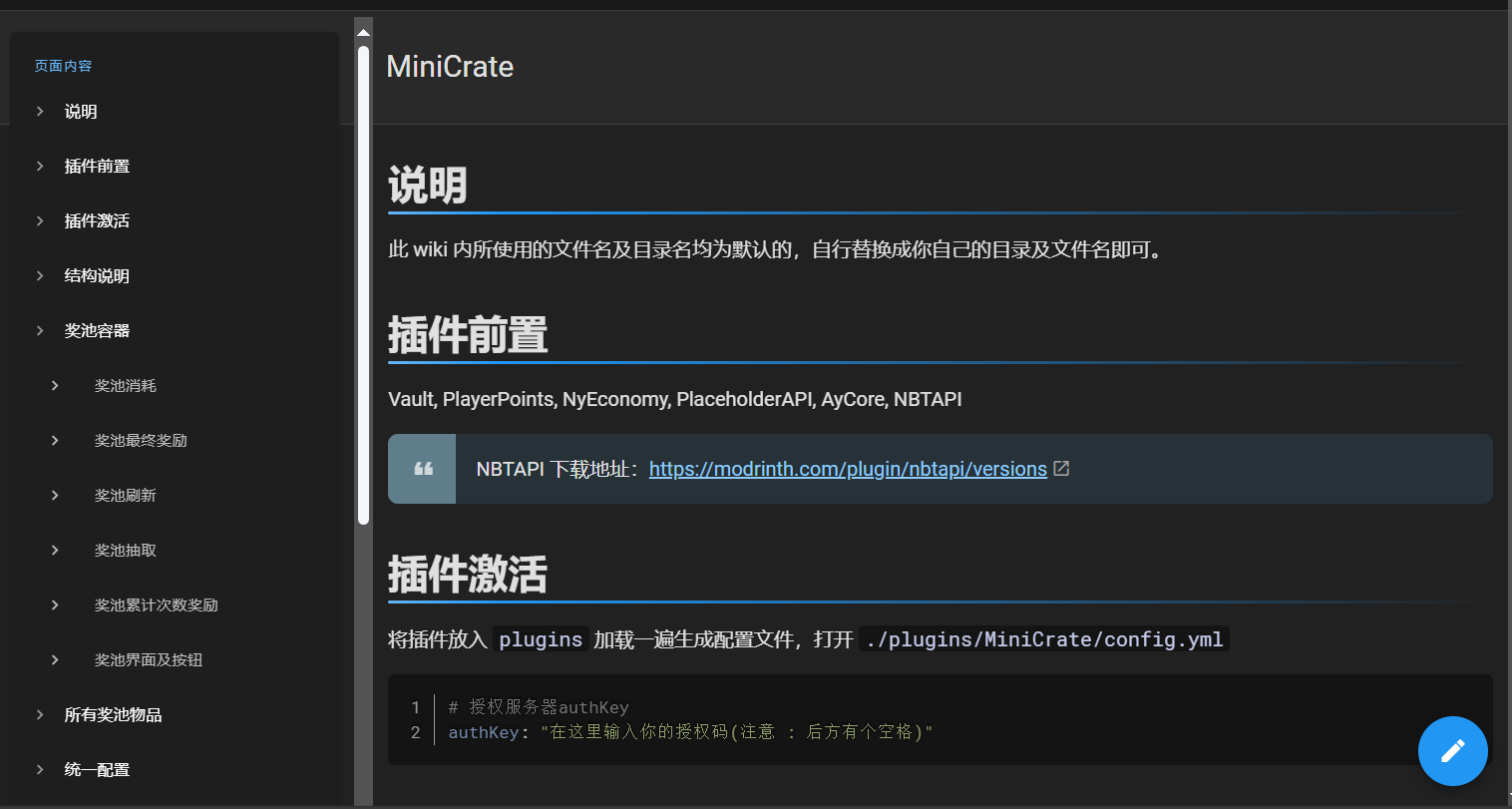This screenshot has height=809, width=1512.
Task: Click the 授权服务器authKey comment line
Action: coord(539,707)
